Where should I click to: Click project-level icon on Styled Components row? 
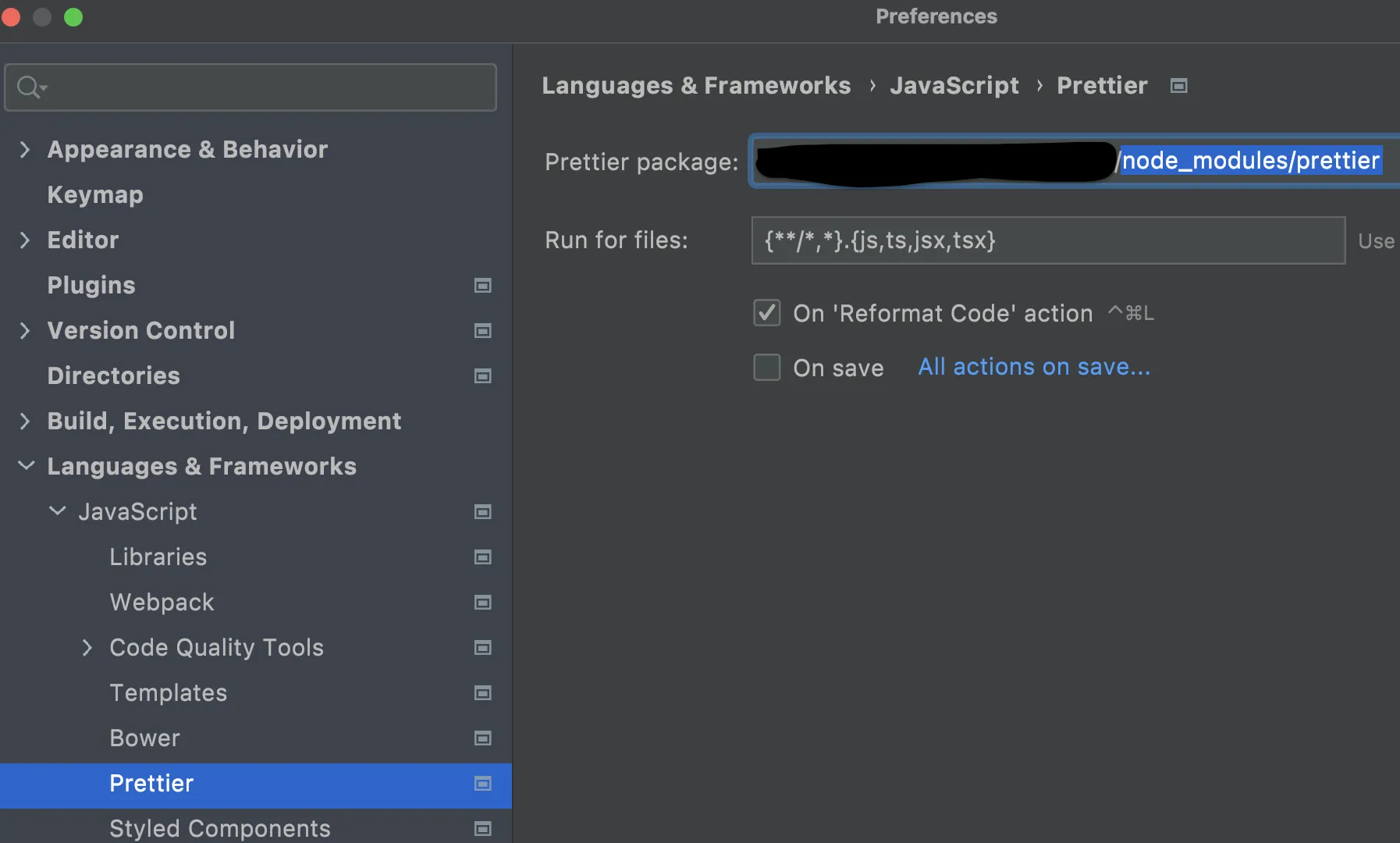coord(483,829)
